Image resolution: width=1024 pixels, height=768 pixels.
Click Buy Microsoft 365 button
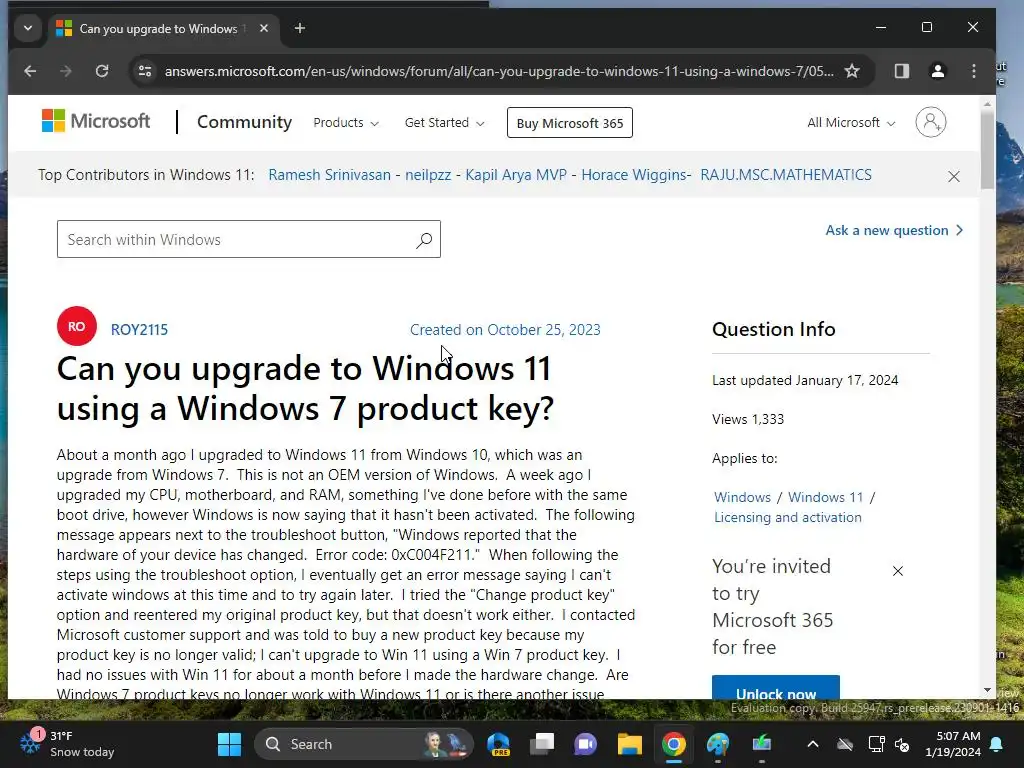pos(569,123)
